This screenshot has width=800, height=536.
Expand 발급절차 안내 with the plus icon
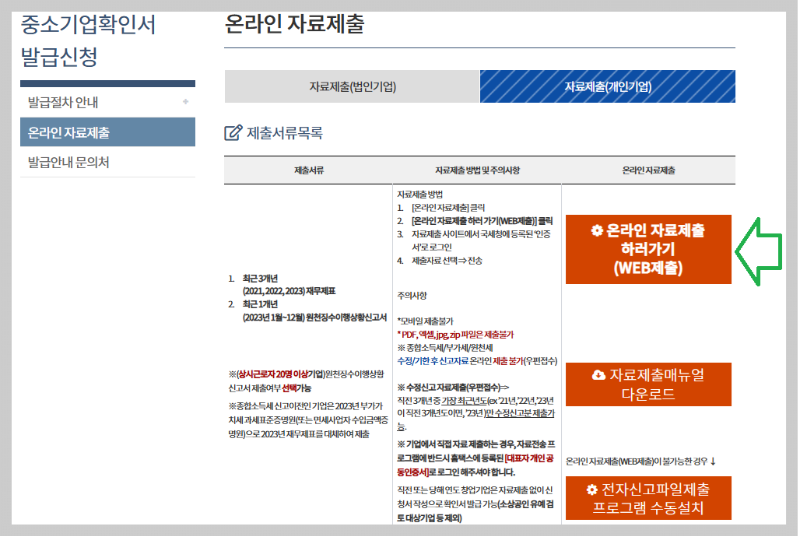[186, 102]
